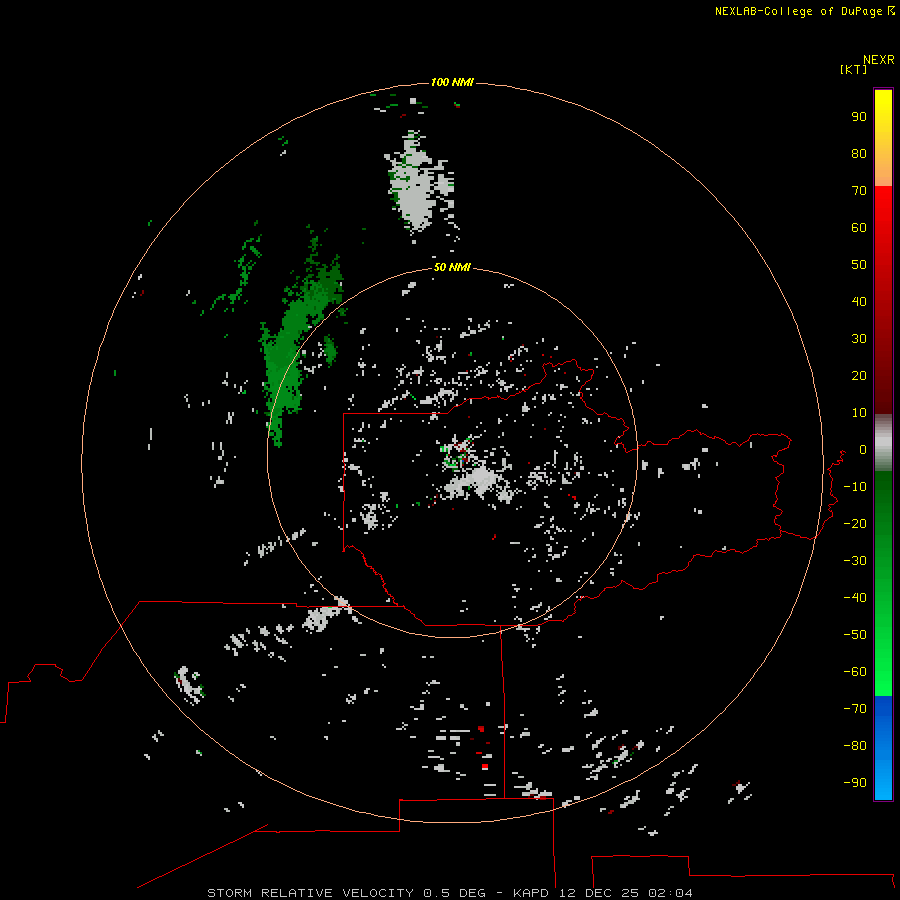Click the 60 value on velocity scale
Image resolution: width=900 pixels, height=900 pixels.
tap(859, 227)
